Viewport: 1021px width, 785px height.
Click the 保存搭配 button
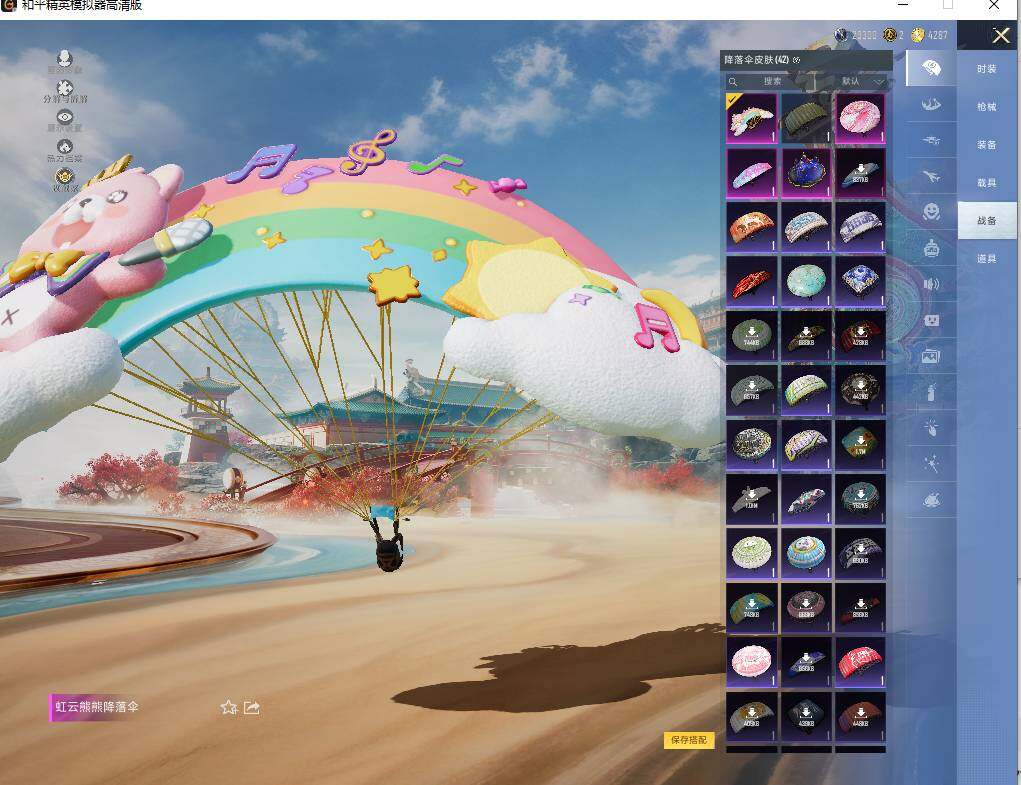pos(689,740)
